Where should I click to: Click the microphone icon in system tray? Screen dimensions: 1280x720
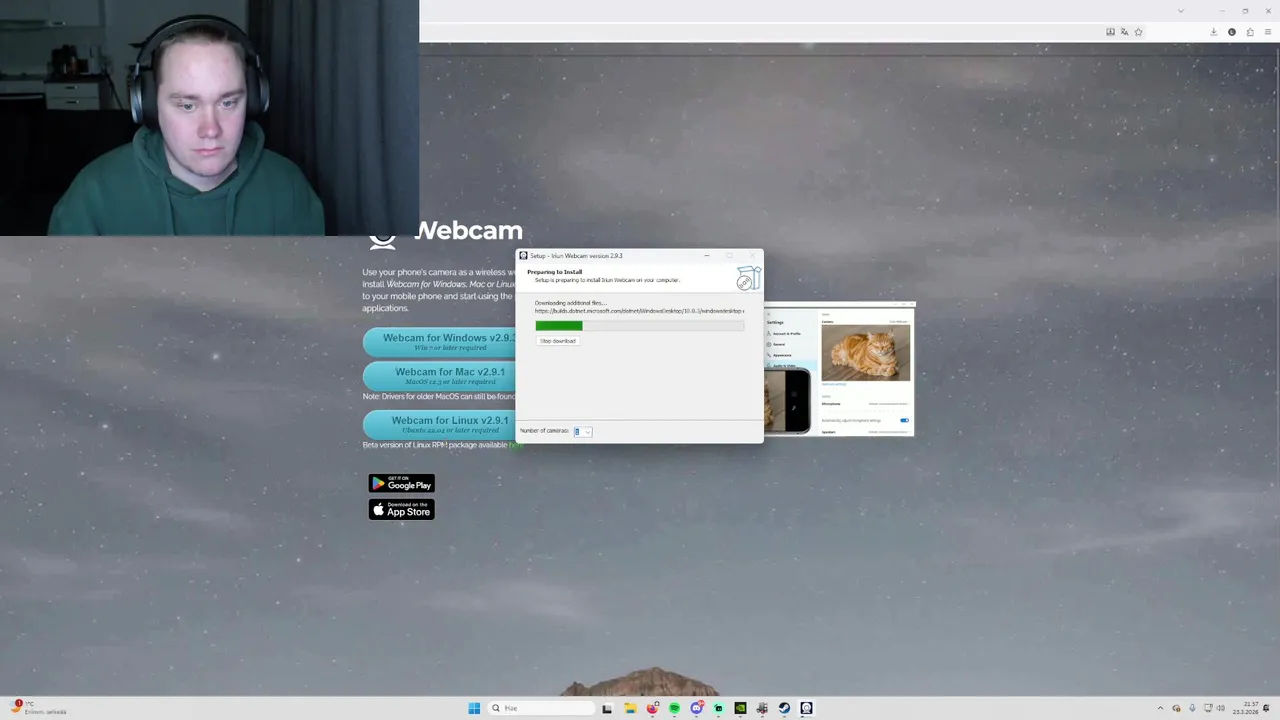pos(1193,708)
